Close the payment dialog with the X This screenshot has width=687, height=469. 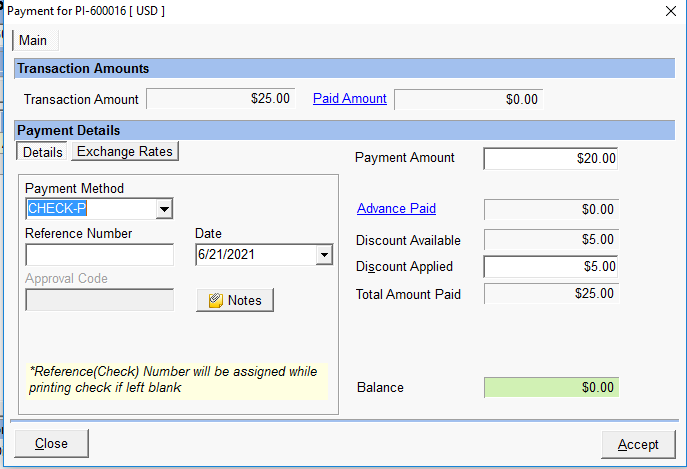point(670,11)
